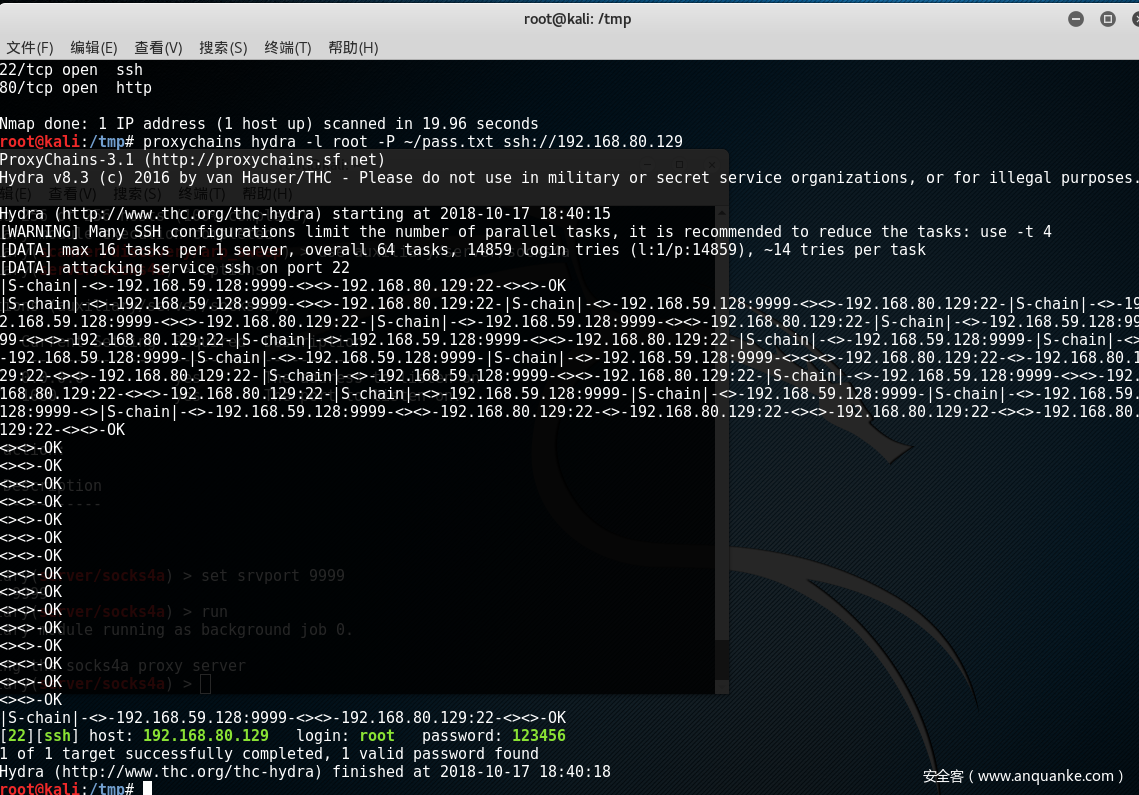
Task: Open the 搜索(S) menu
Action: tap(223, 48)
